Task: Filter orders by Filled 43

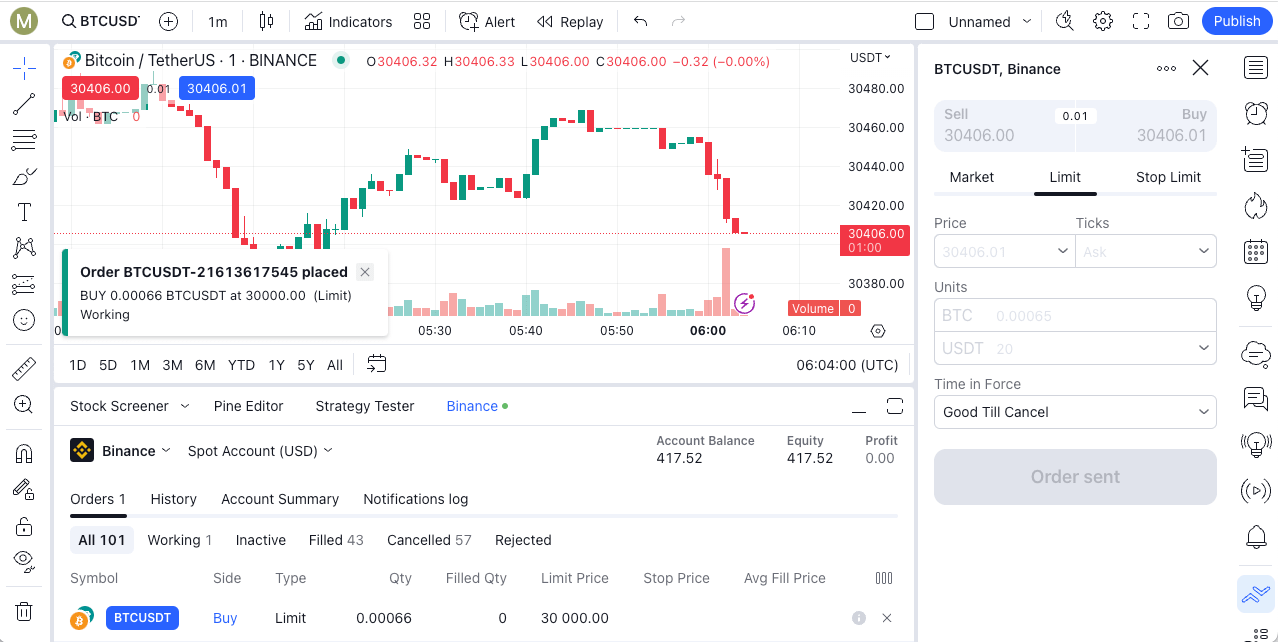Action: point(336,540)
